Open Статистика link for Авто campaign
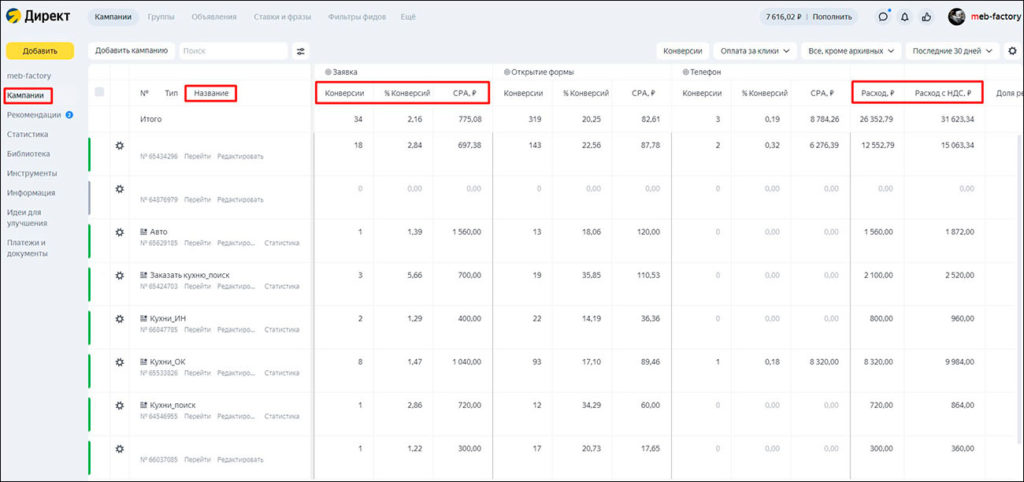This screenshot has height=482, width=1024. coord(281,243)
